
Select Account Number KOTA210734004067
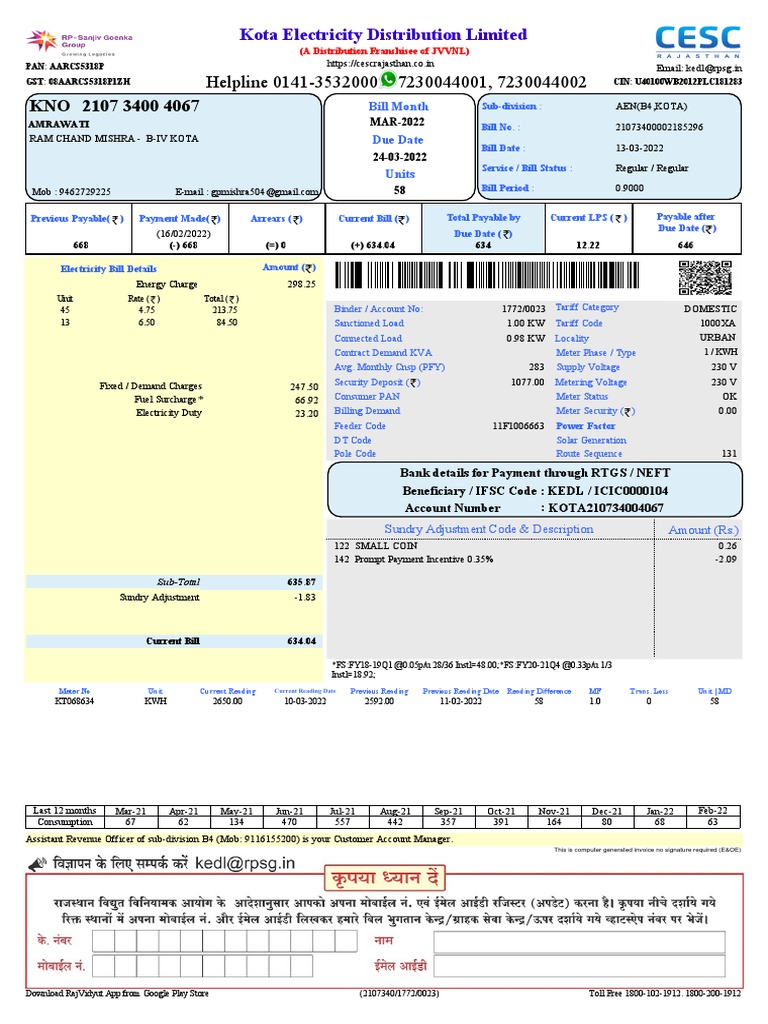point(605,508)
